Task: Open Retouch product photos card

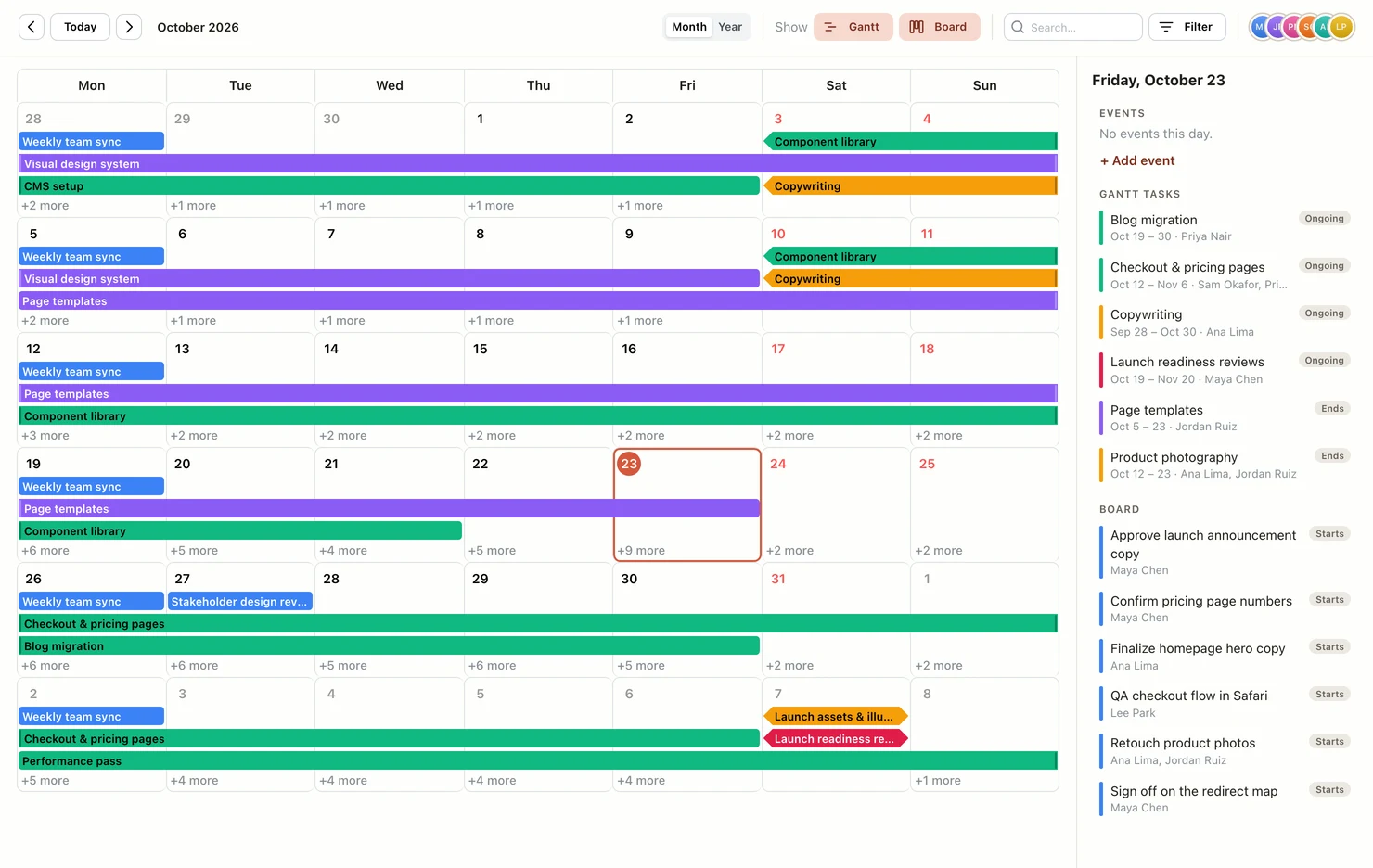Action: (x=1224, y=751)
